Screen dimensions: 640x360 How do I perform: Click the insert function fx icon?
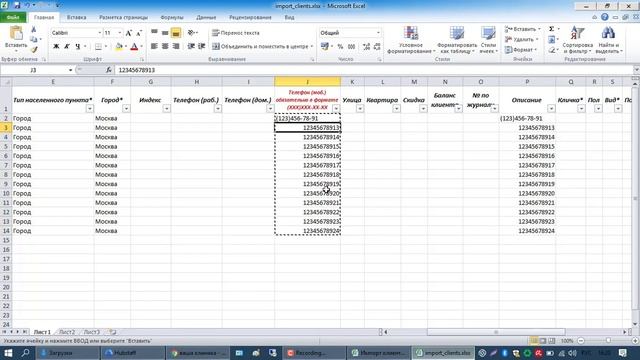tap(109, 70)
